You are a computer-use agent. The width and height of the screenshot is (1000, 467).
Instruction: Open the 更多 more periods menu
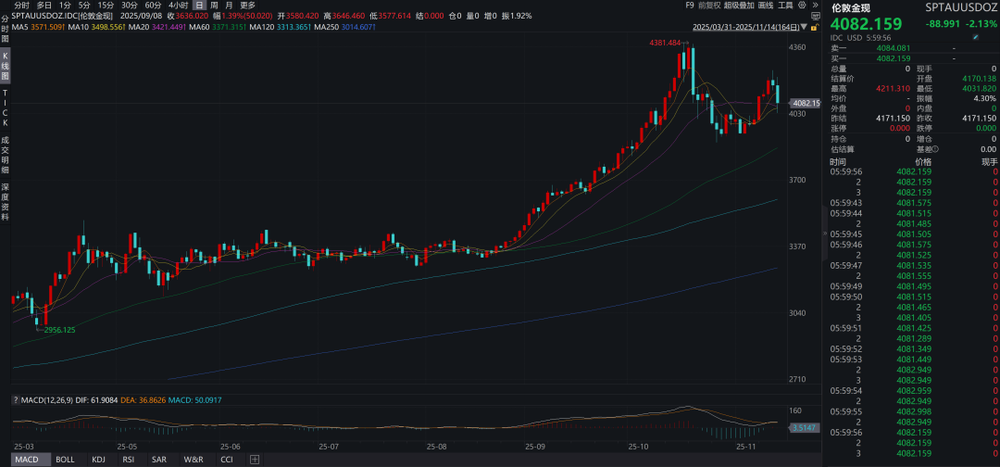(x=247, y=5)
